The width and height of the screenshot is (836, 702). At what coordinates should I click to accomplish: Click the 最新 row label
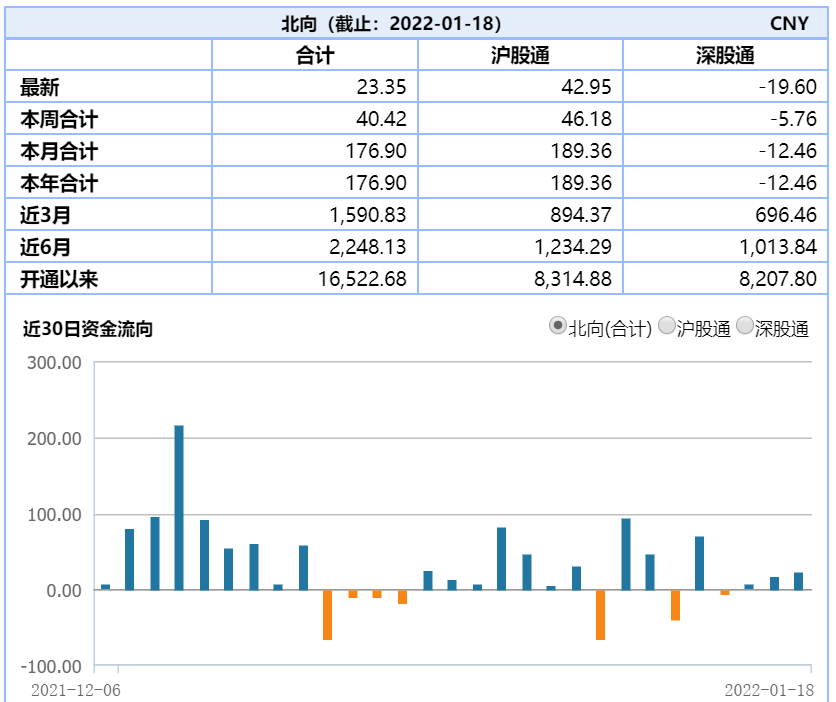pos(39,87)
